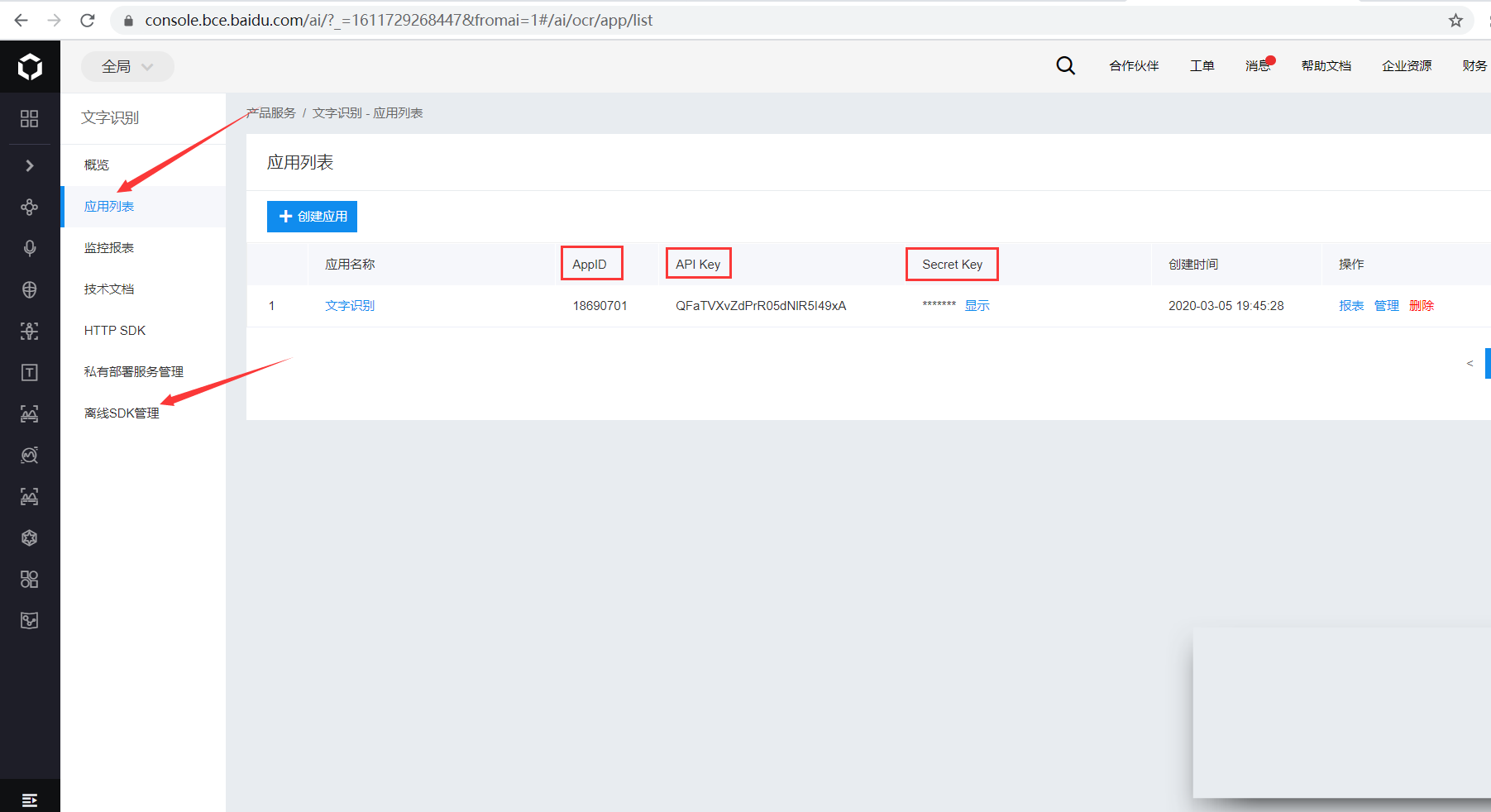Click the 创建应用 button
Viewport: 1491px width, 812px height.
[x=312, y=217]
